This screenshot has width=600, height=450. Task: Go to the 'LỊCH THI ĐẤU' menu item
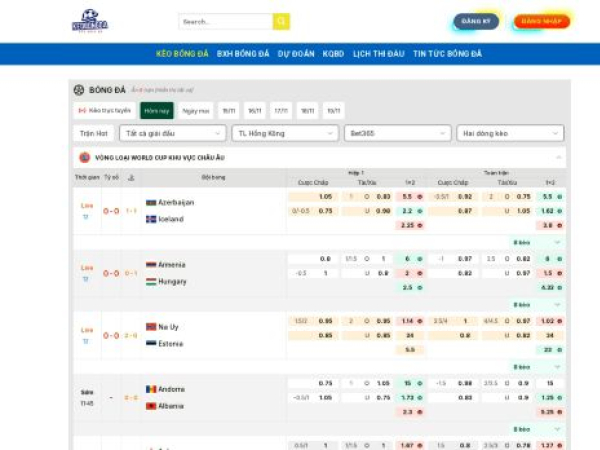[x=378, y=54]
